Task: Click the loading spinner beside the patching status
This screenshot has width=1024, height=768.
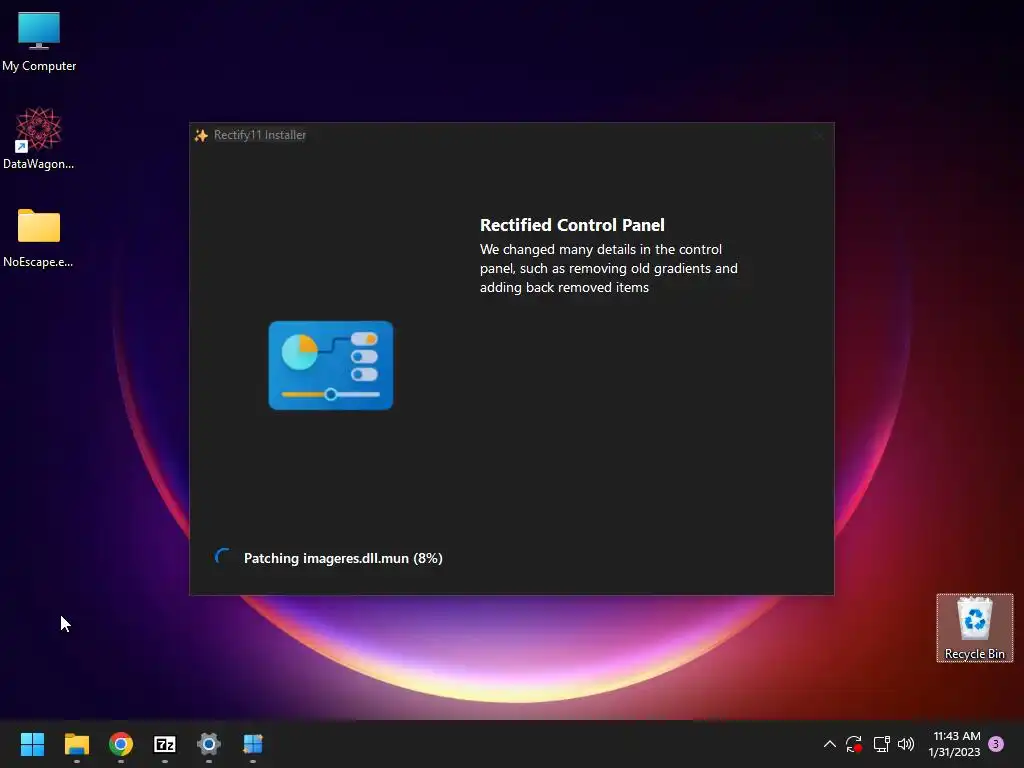Action: 223,557
